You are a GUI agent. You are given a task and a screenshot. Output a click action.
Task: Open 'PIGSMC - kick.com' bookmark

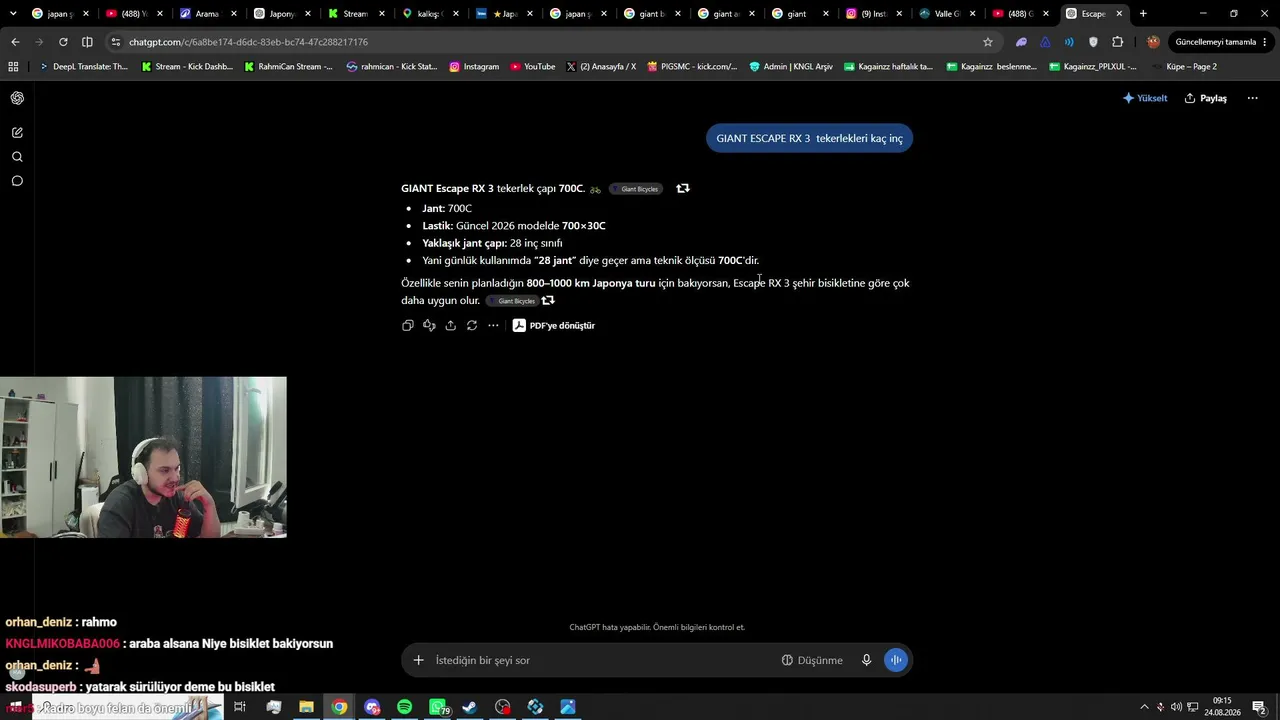tap(692, 67)
